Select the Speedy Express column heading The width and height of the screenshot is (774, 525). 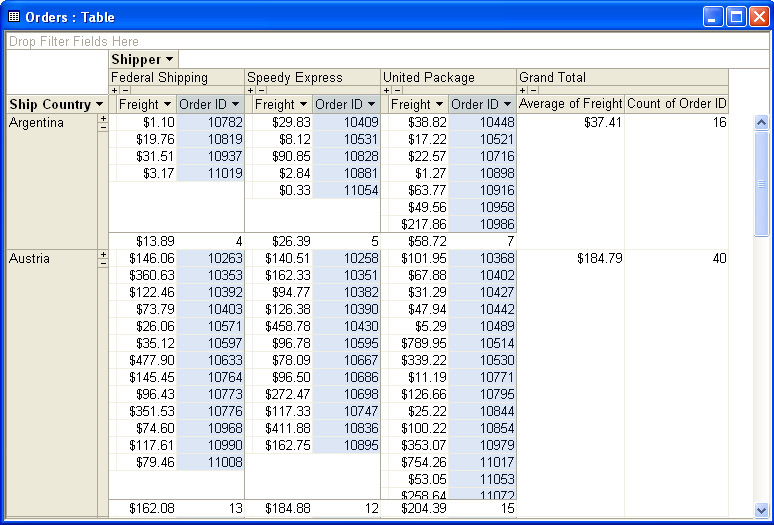point(295,77)
